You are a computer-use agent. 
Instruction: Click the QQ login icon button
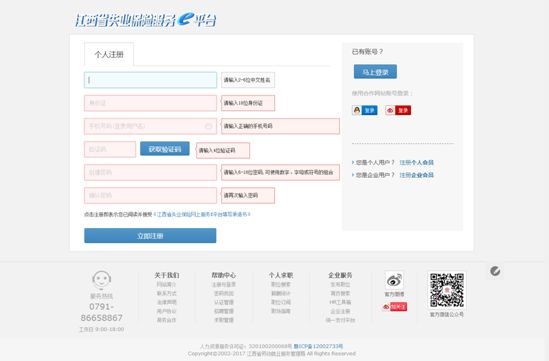(x=364, y=110)
